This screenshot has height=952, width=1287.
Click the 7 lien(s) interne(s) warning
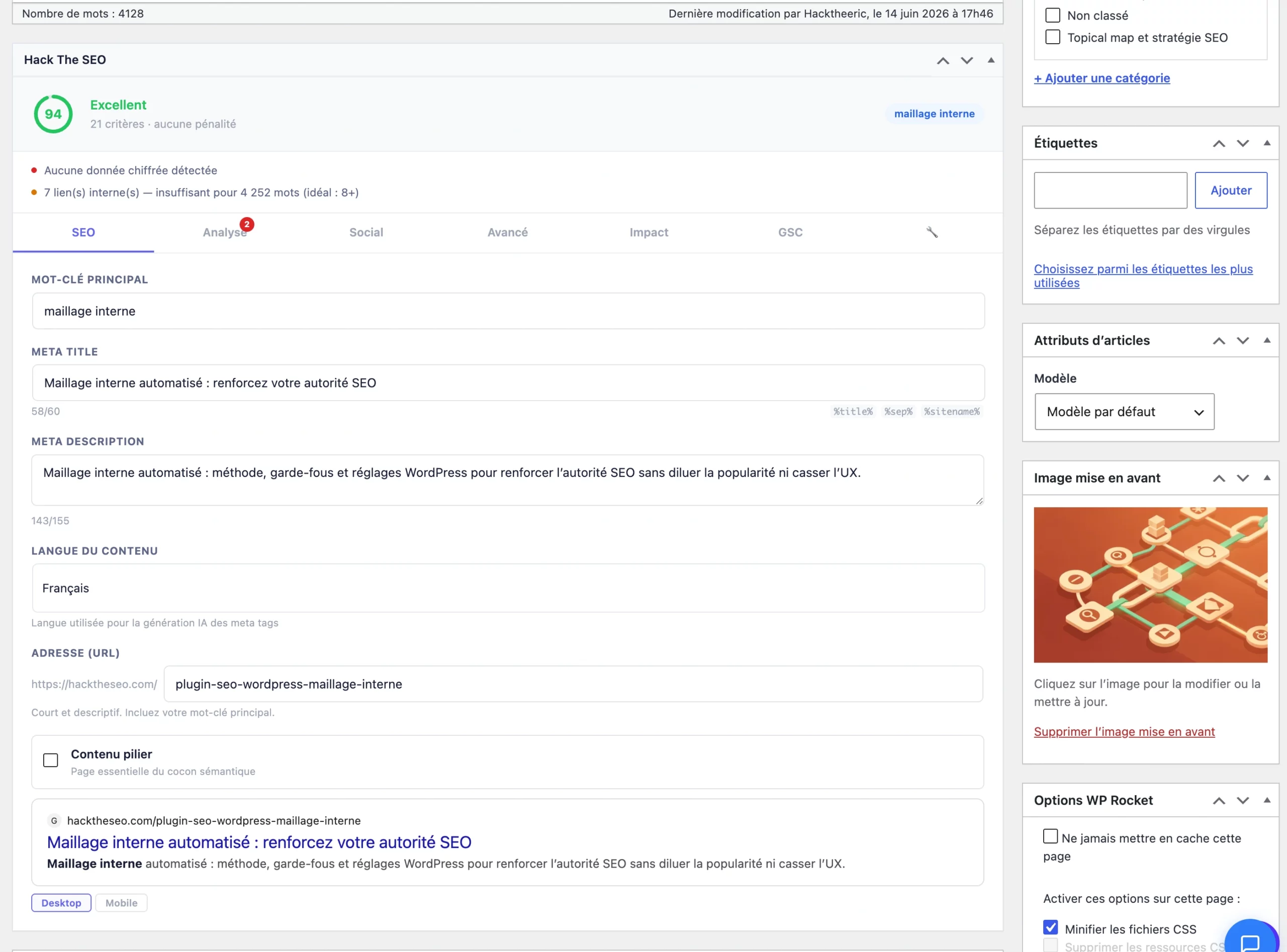coord(202,193)
